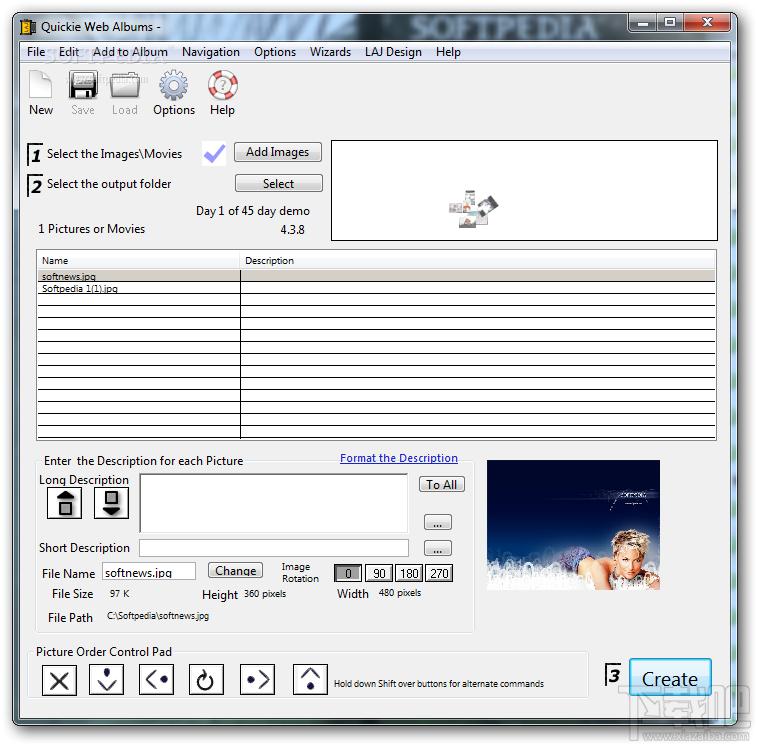Open the Add to Album menu

130,52
